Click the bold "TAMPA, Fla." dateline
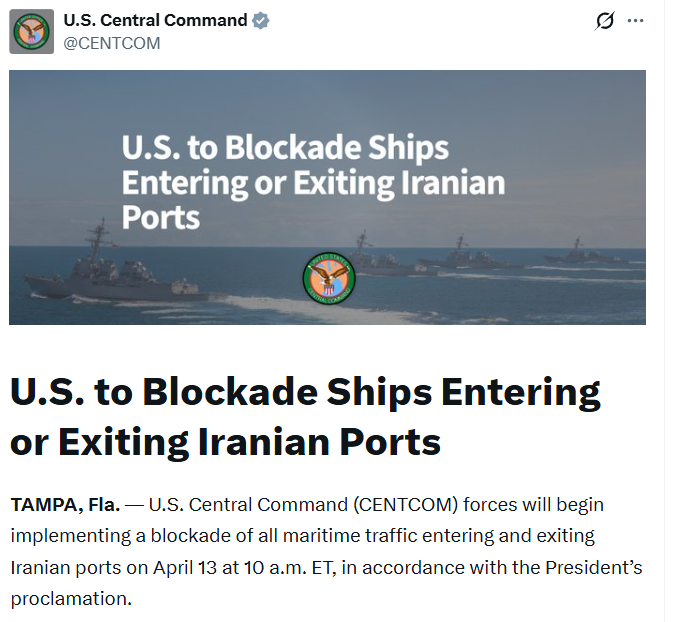 [65, 504]
